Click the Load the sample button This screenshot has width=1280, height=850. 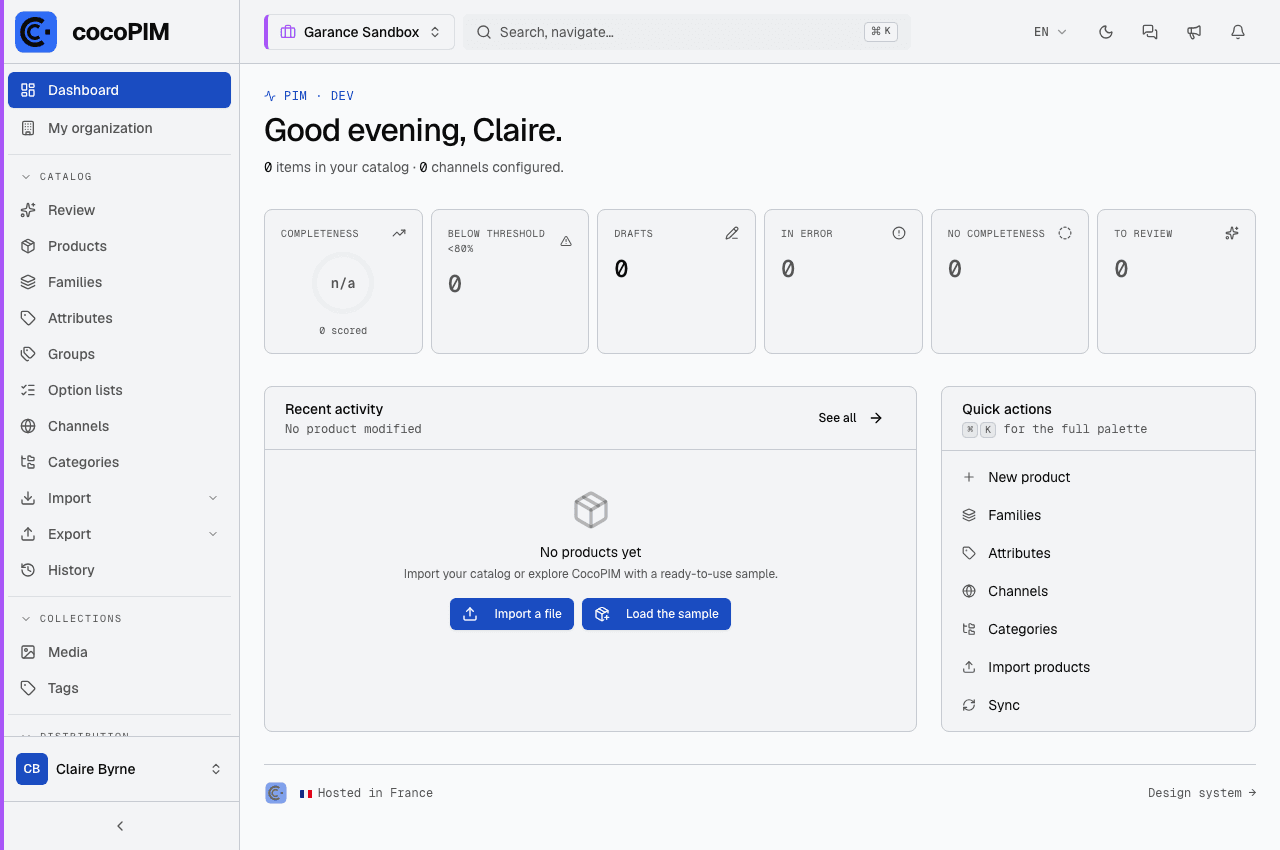tap(656, 614)
